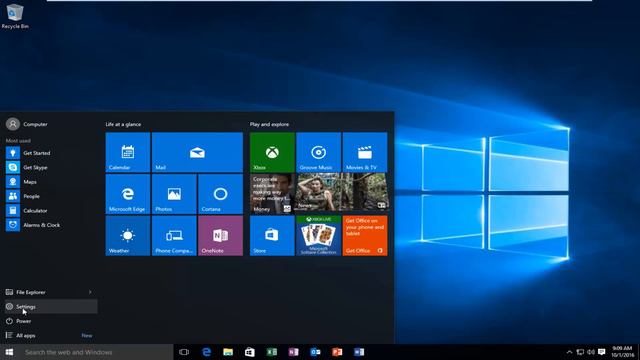Show hidden system tray icons

[569, 352]
